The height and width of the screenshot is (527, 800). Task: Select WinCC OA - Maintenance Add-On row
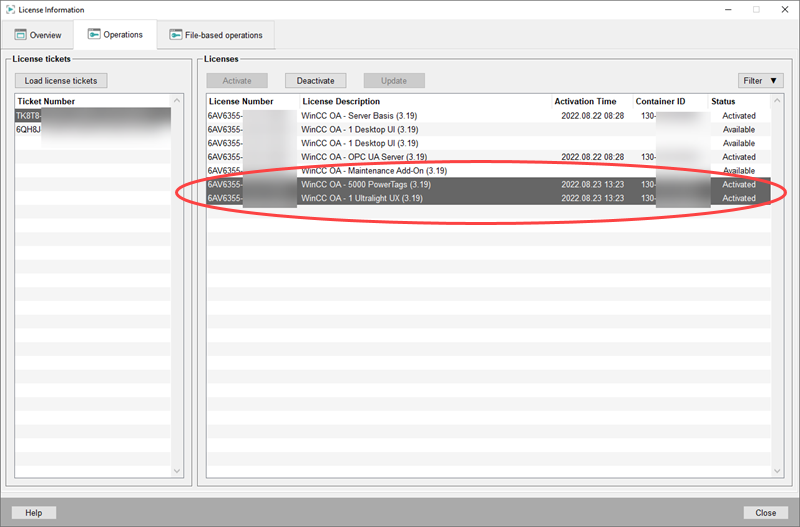click(488, 171)
